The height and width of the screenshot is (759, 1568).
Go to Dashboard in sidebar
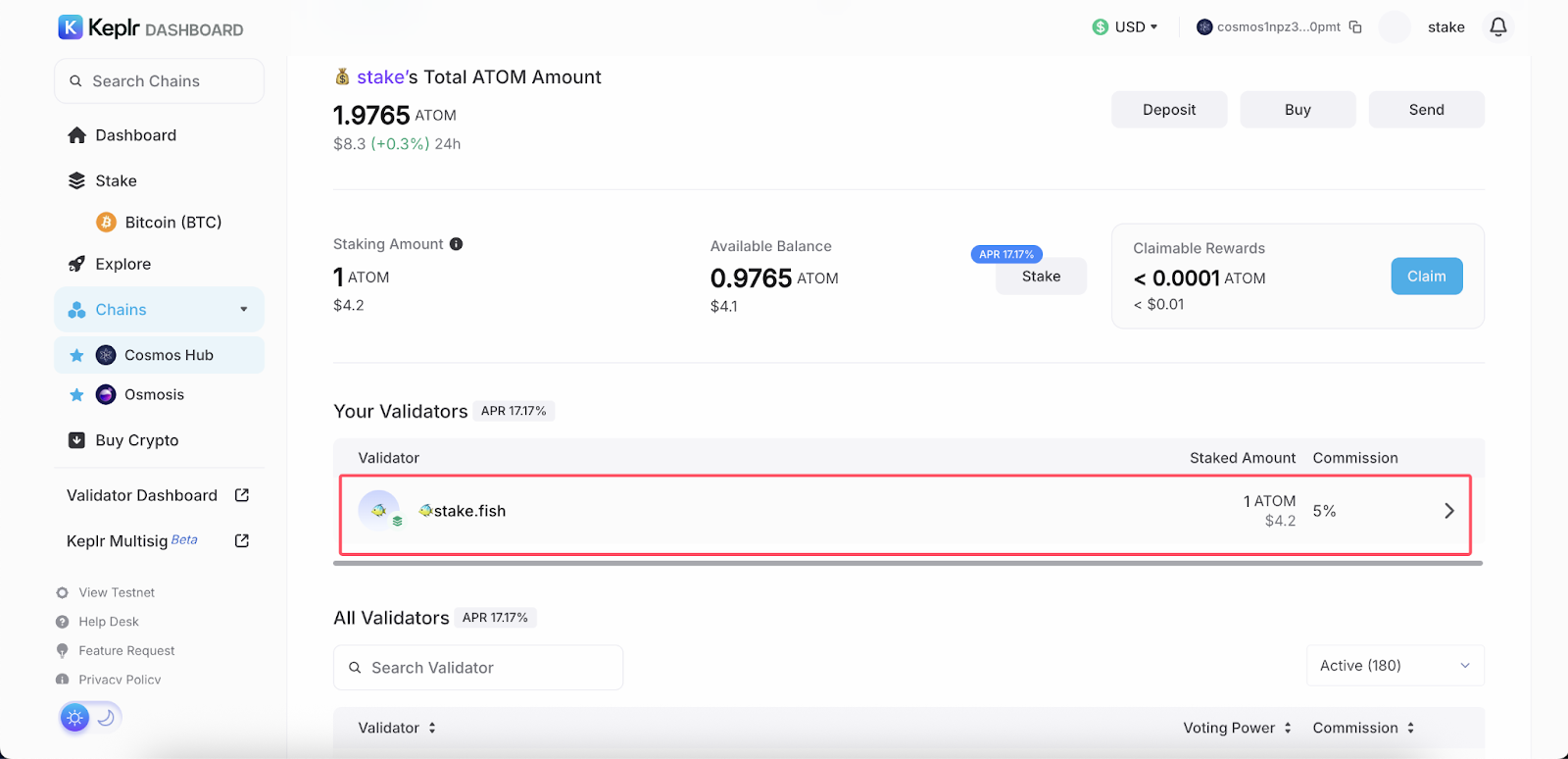tap(135, 135)
